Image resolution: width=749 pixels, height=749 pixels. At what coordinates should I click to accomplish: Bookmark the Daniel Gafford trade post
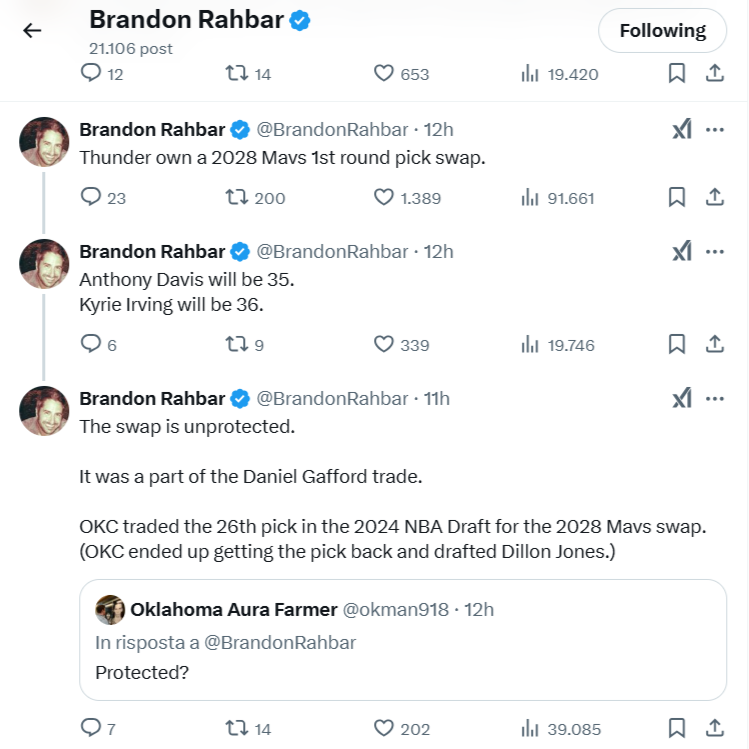[x=677, y=728]
